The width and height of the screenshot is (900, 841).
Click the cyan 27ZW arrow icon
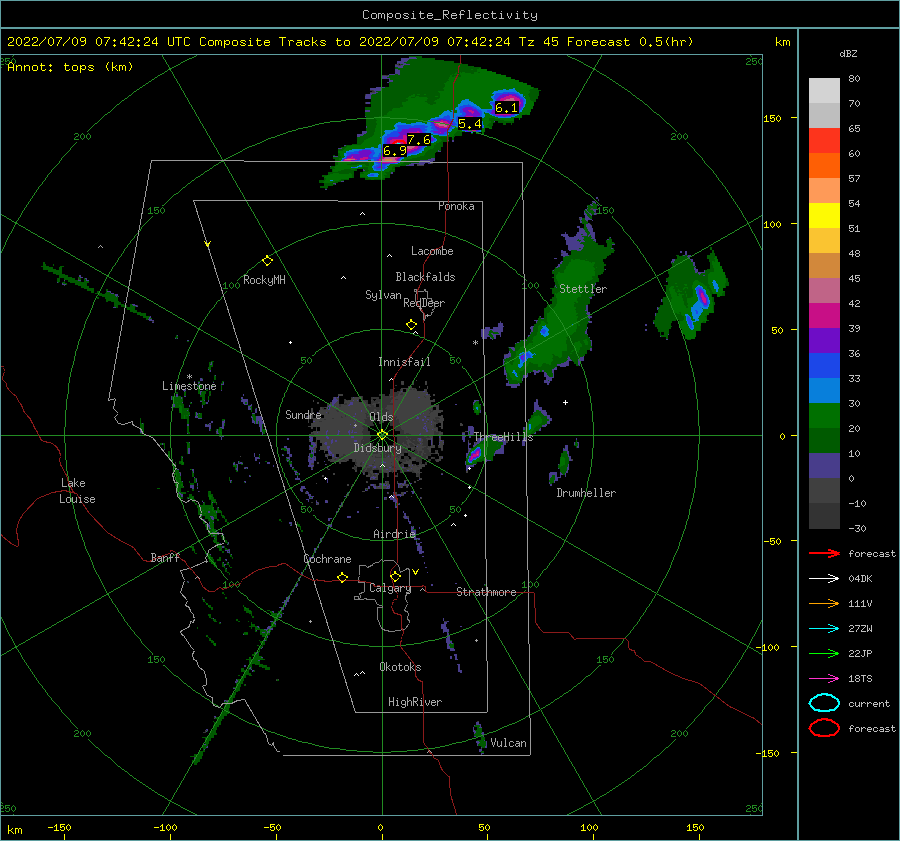[824, 629]
